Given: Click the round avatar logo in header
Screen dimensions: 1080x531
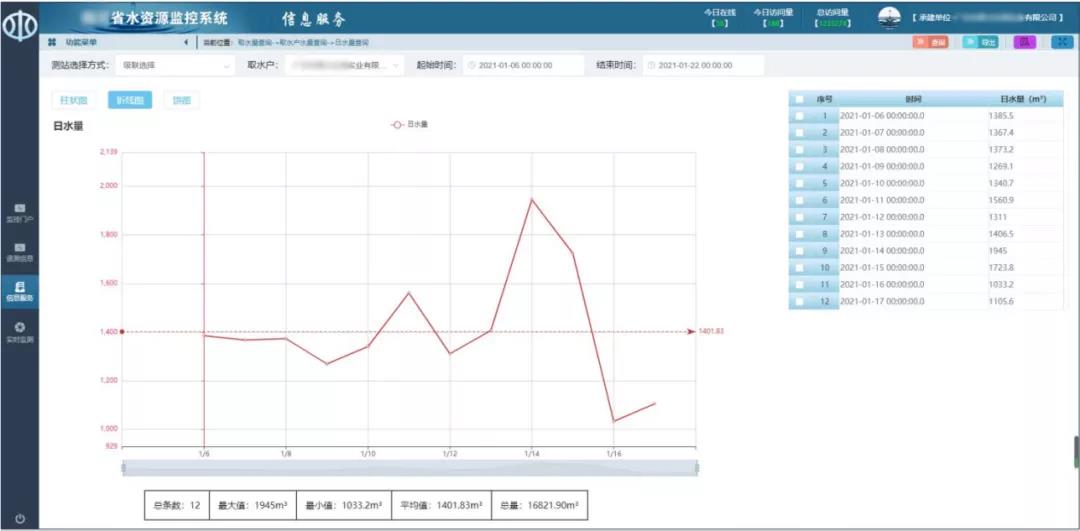Looking at the screenshot, I should pos(889,18).
